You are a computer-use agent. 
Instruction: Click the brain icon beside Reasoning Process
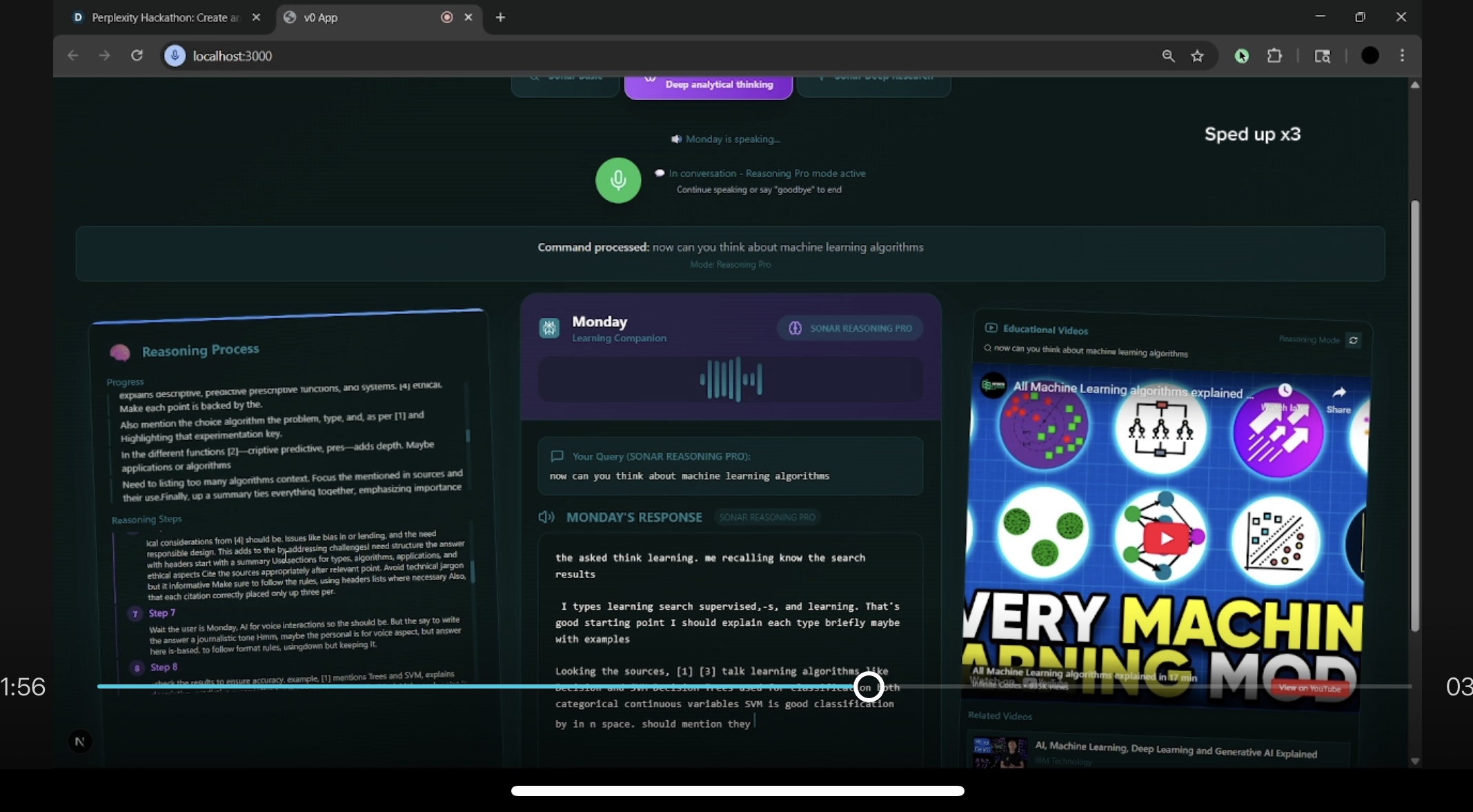click(120, 353)
